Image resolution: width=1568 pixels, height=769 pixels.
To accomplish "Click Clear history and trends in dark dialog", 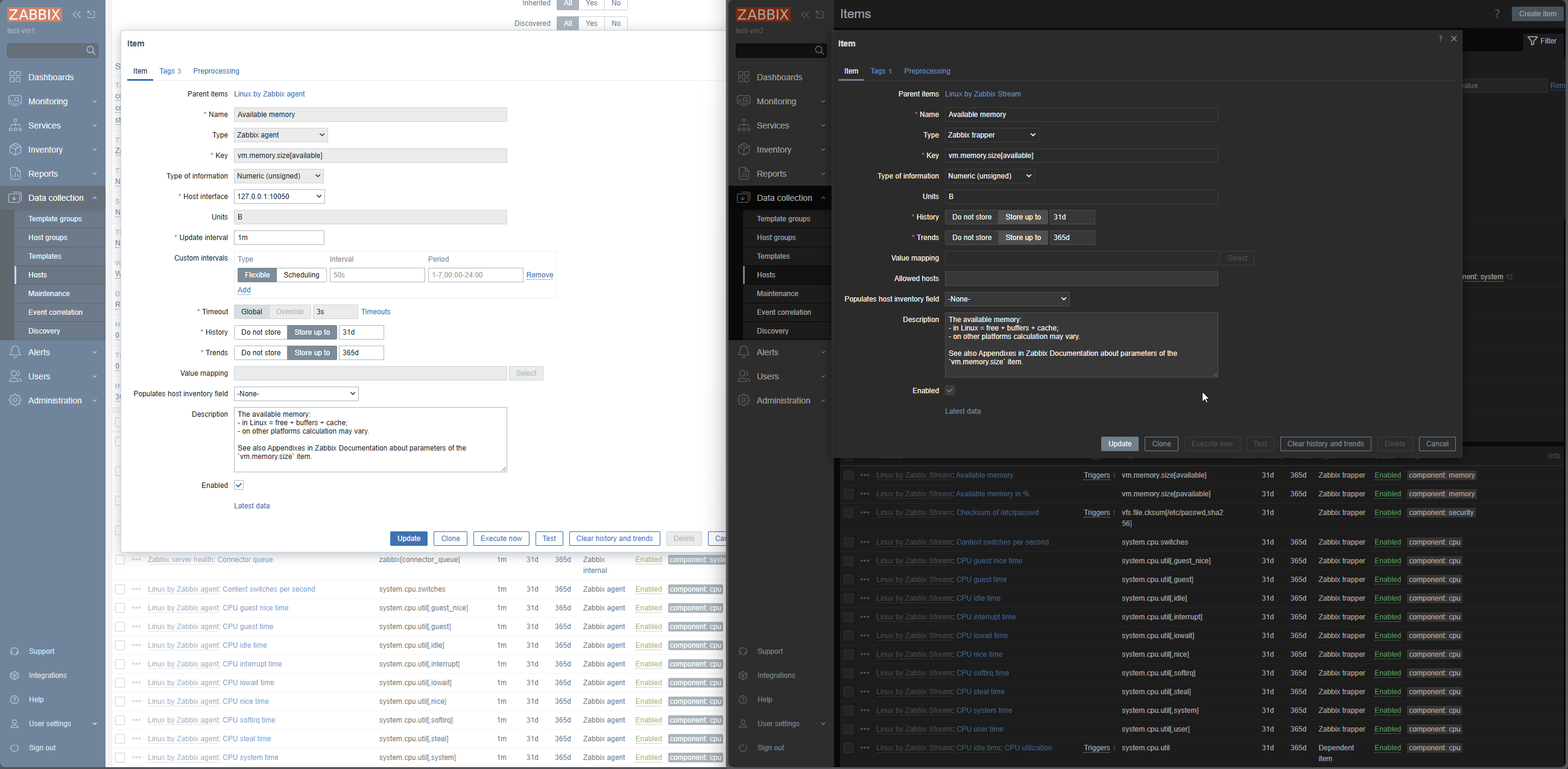I will [x=1325, y=445].
